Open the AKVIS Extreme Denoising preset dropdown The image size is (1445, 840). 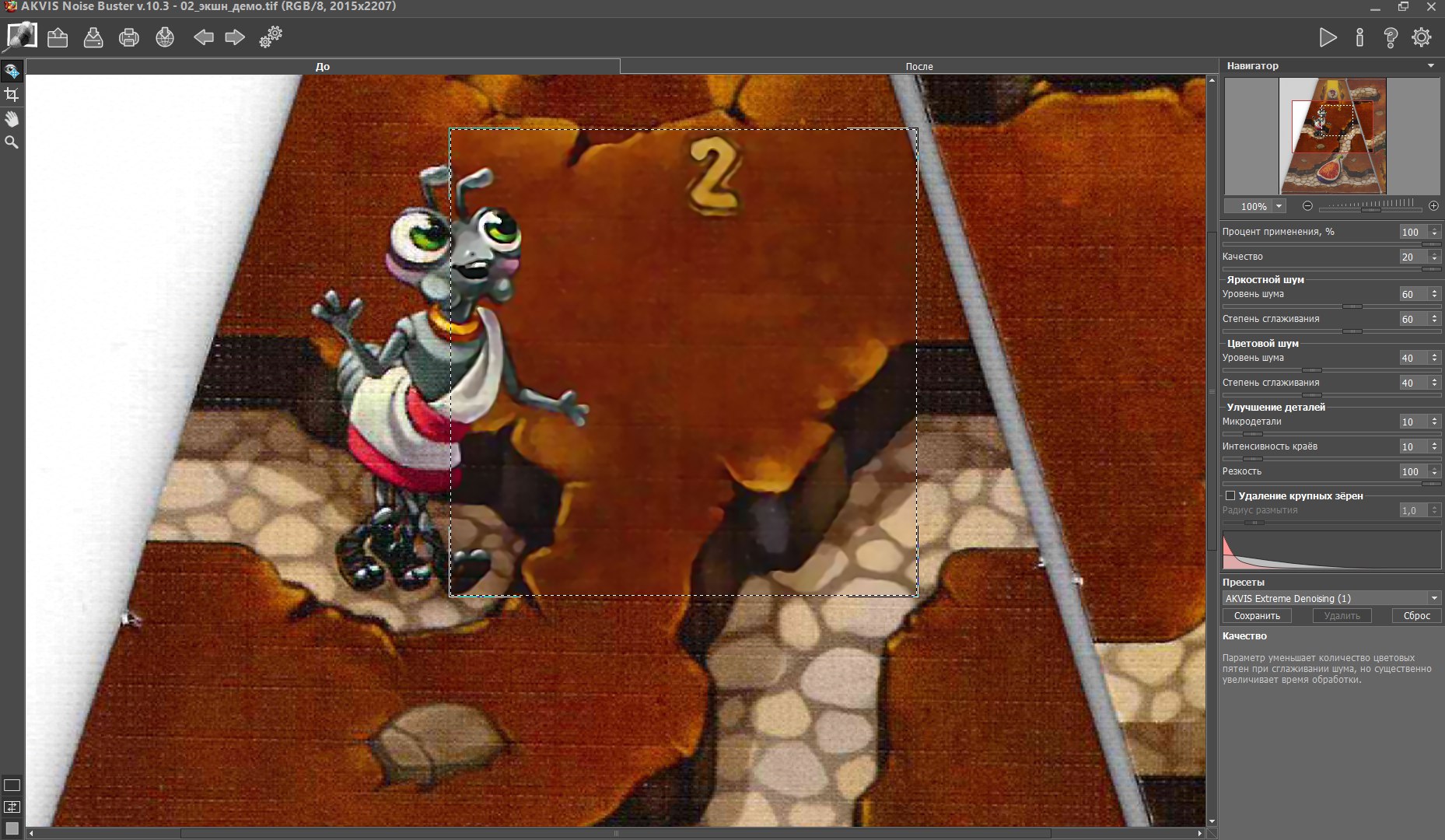[x=1331, y=598]
